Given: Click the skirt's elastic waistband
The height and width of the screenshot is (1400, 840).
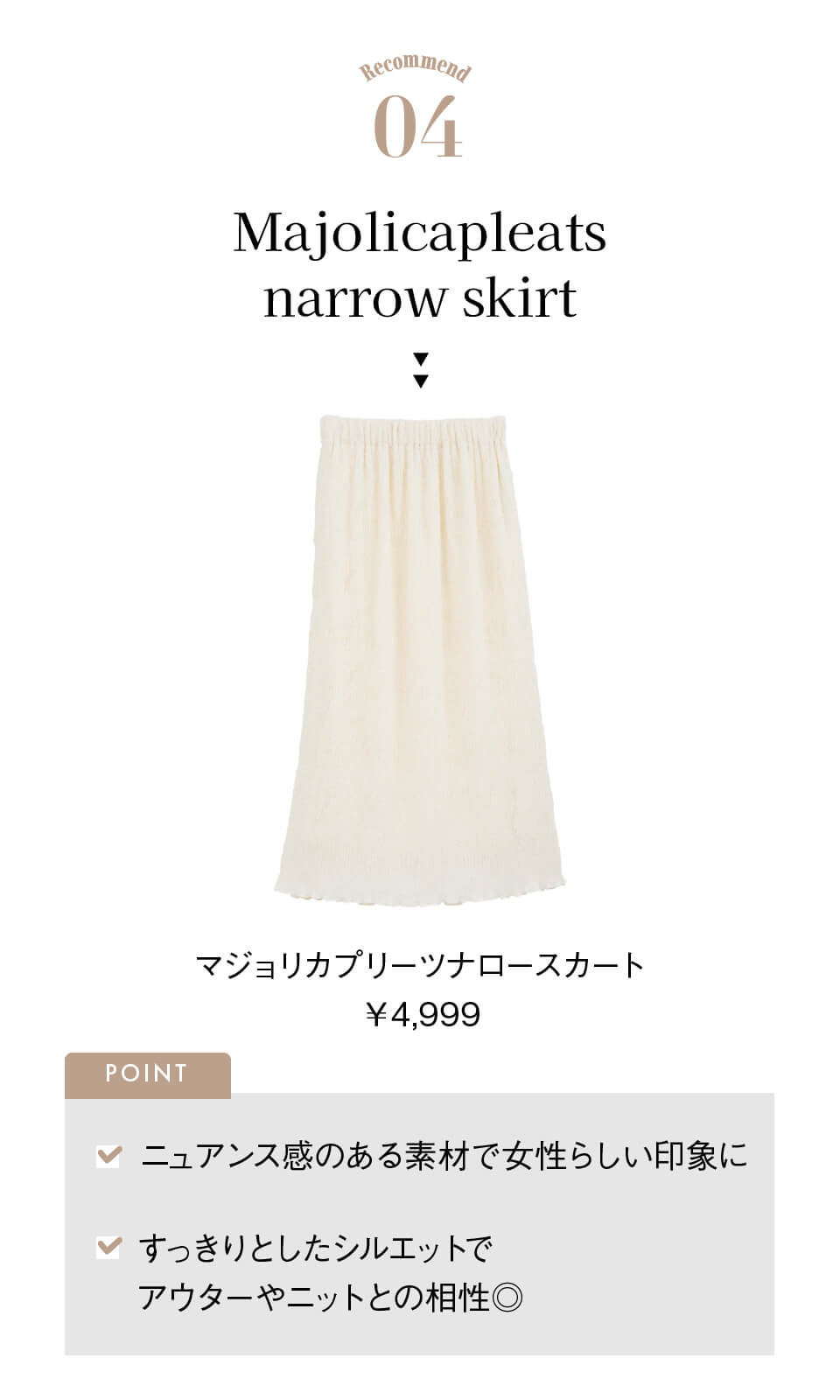Looking at the screenshot, I should (414, 432).
